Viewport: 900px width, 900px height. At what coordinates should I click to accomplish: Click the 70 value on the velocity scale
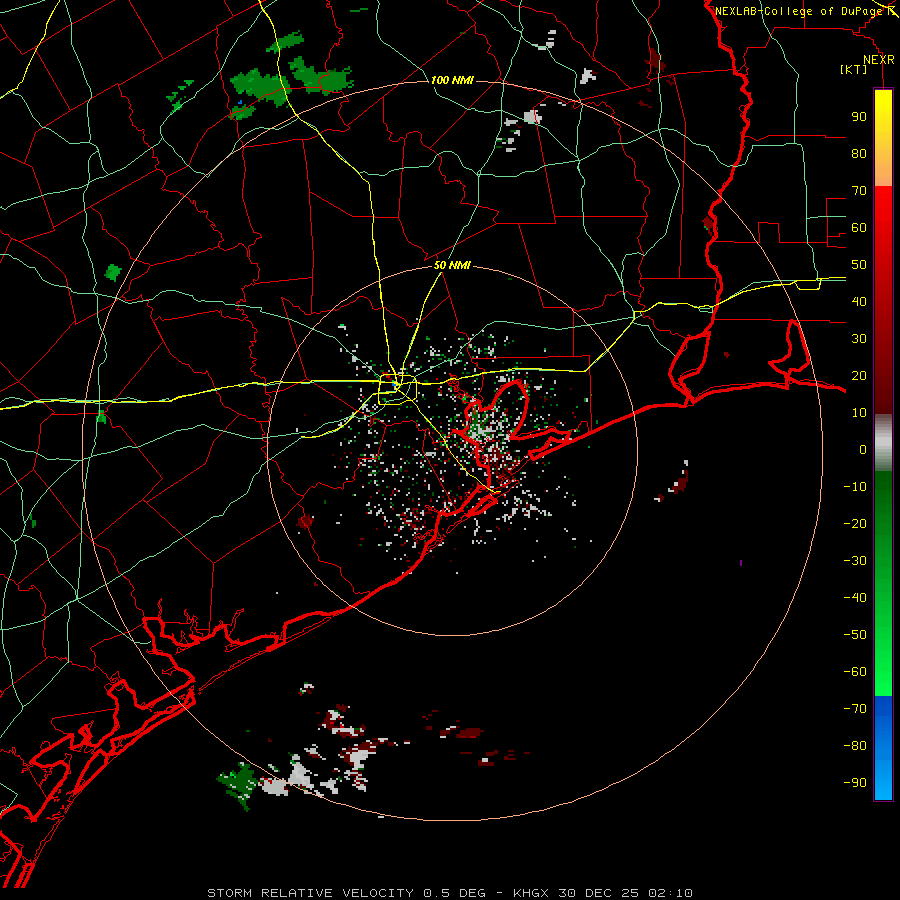pos(859,191)
